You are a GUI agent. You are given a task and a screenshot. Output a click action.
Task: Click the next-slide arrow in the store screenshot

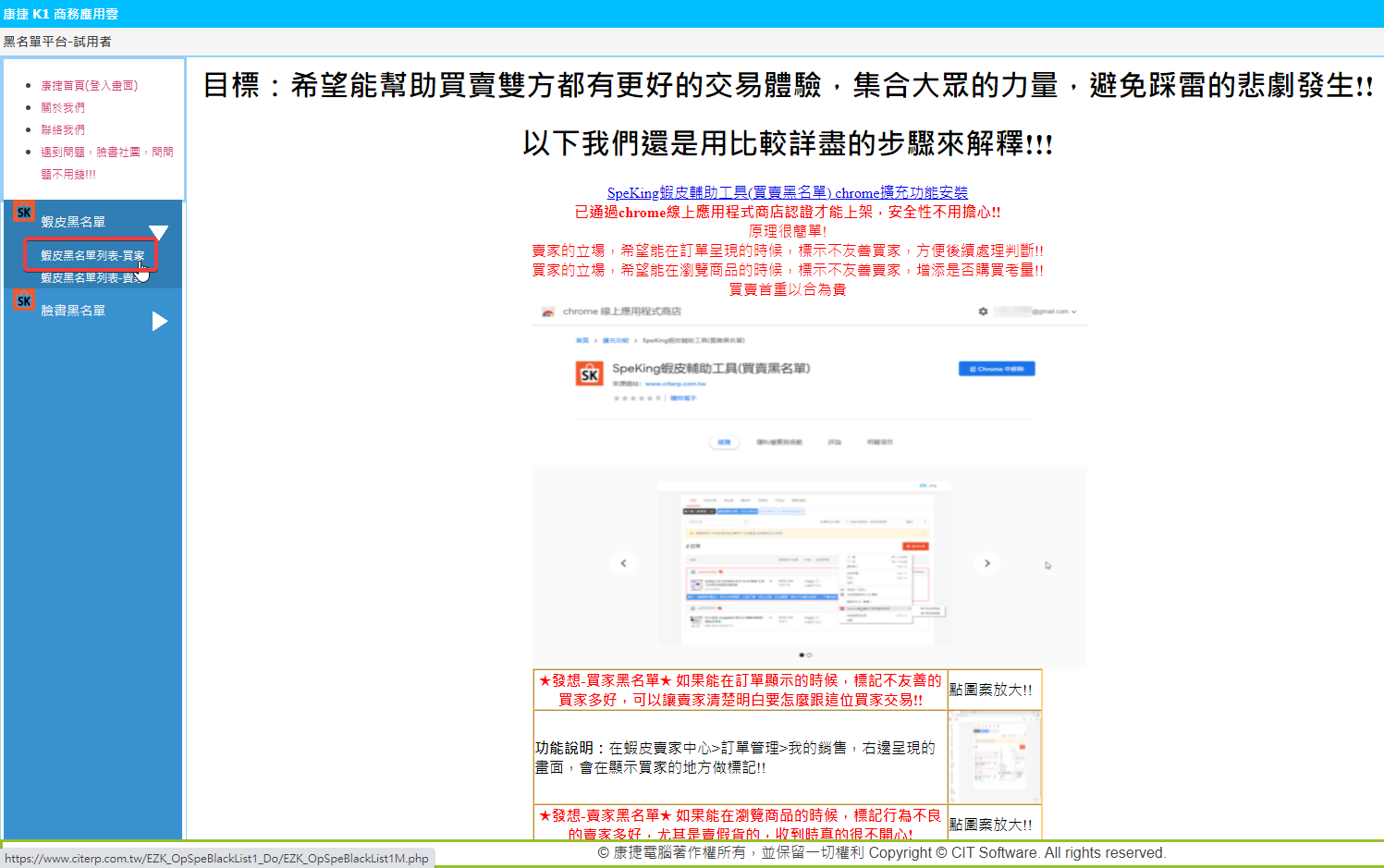[x=986, y=563]
